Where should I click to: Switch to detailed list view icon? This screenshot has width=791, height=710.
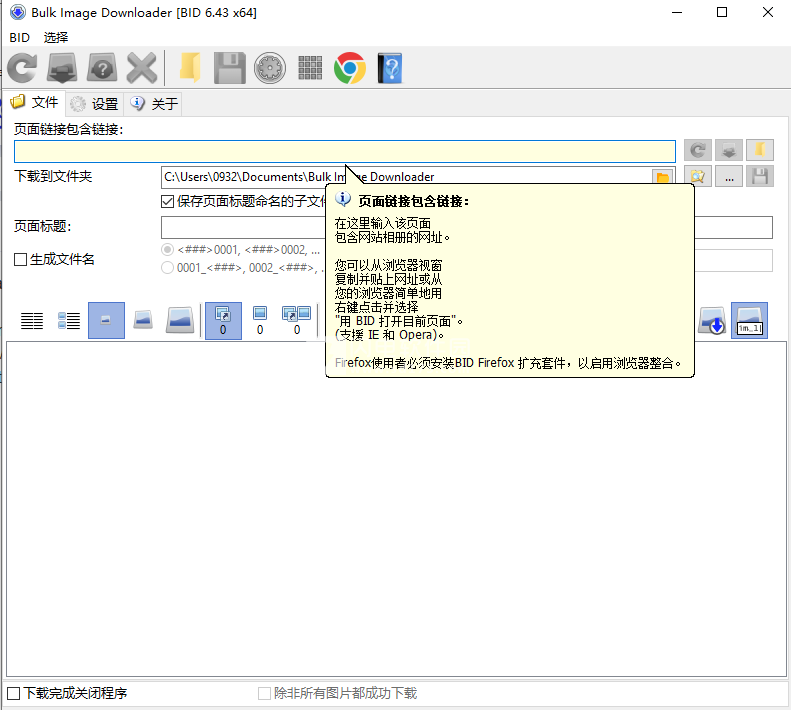(69, 320)
